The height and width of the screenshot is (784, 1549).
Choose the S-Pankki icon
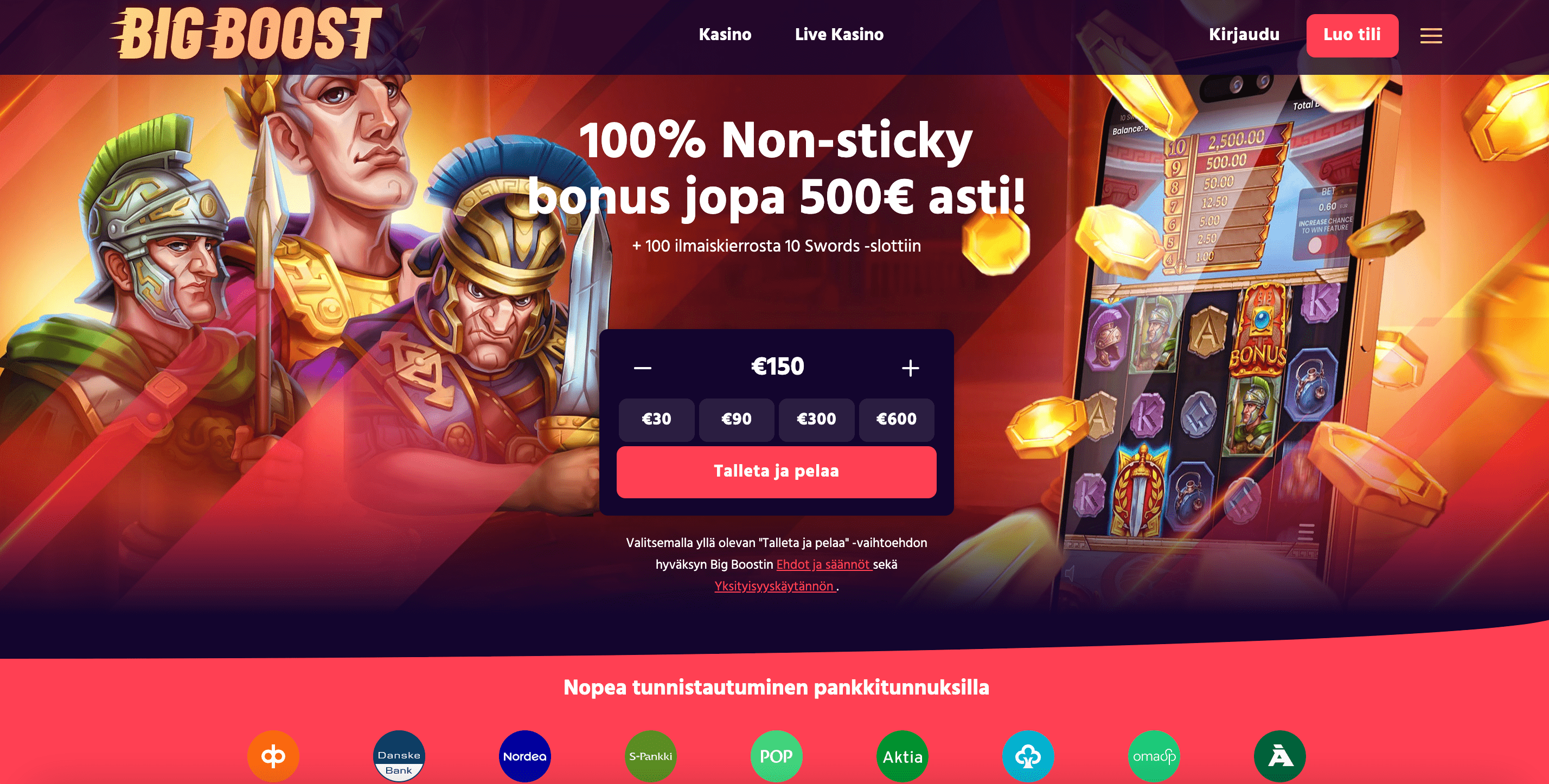(650, 756)
